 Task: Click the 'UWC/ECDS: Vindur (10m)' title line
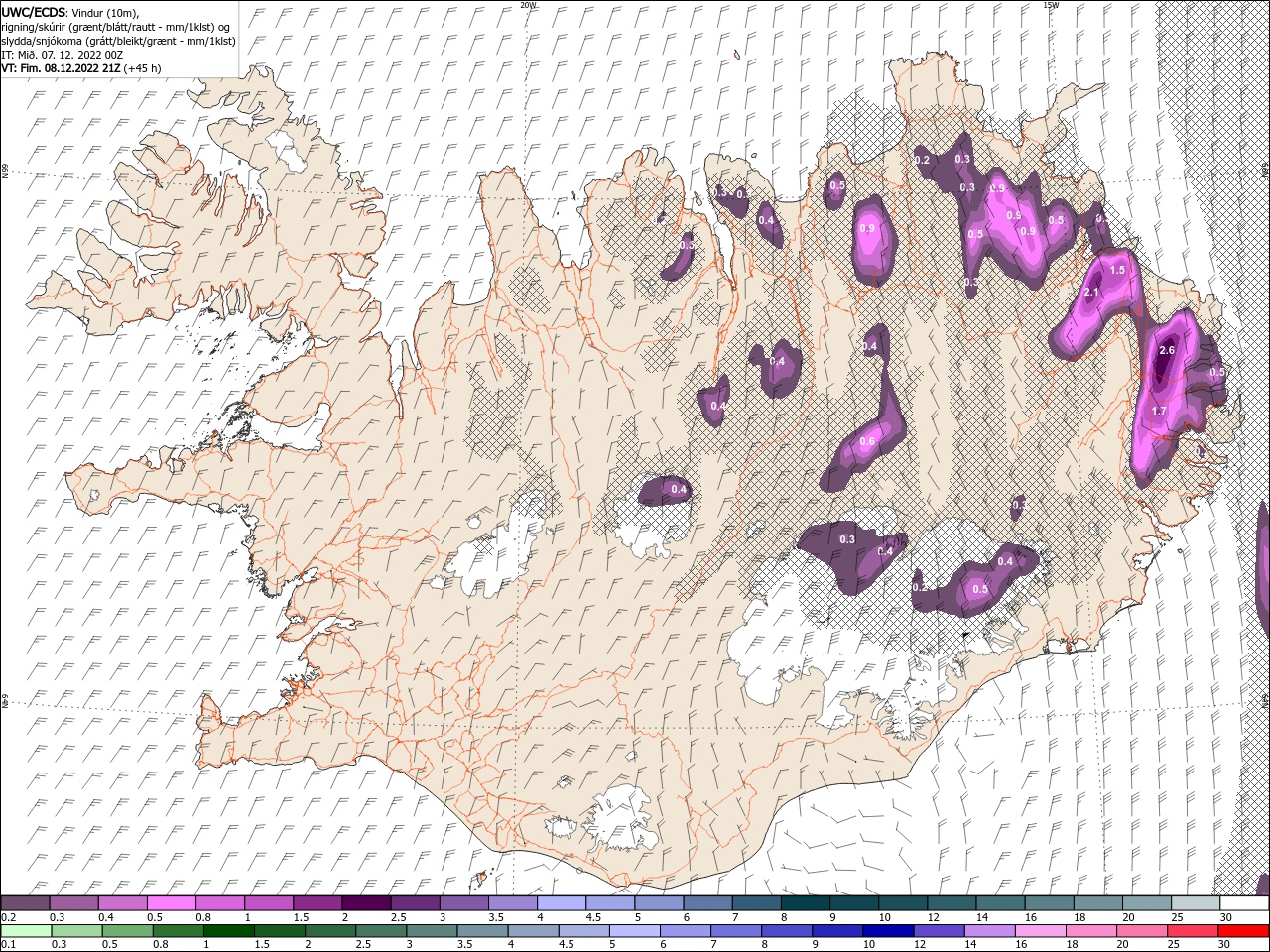pos(71,12)
